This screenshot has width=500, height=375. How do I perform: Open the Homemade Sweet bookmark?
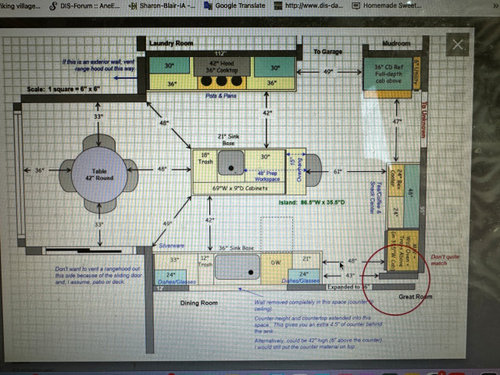(387, 5)
